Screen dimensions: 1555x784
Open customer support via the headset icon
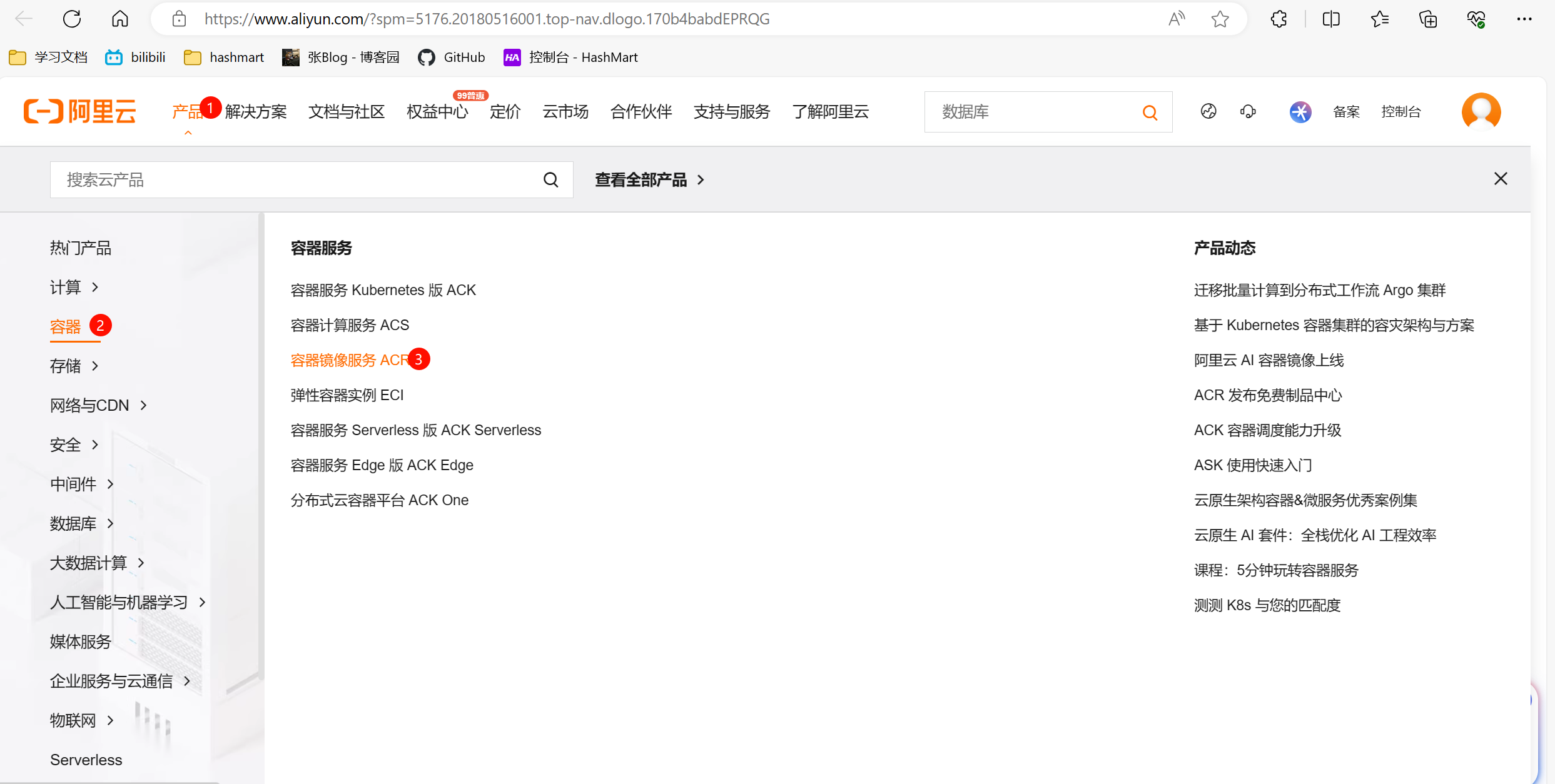point(1248,111)
